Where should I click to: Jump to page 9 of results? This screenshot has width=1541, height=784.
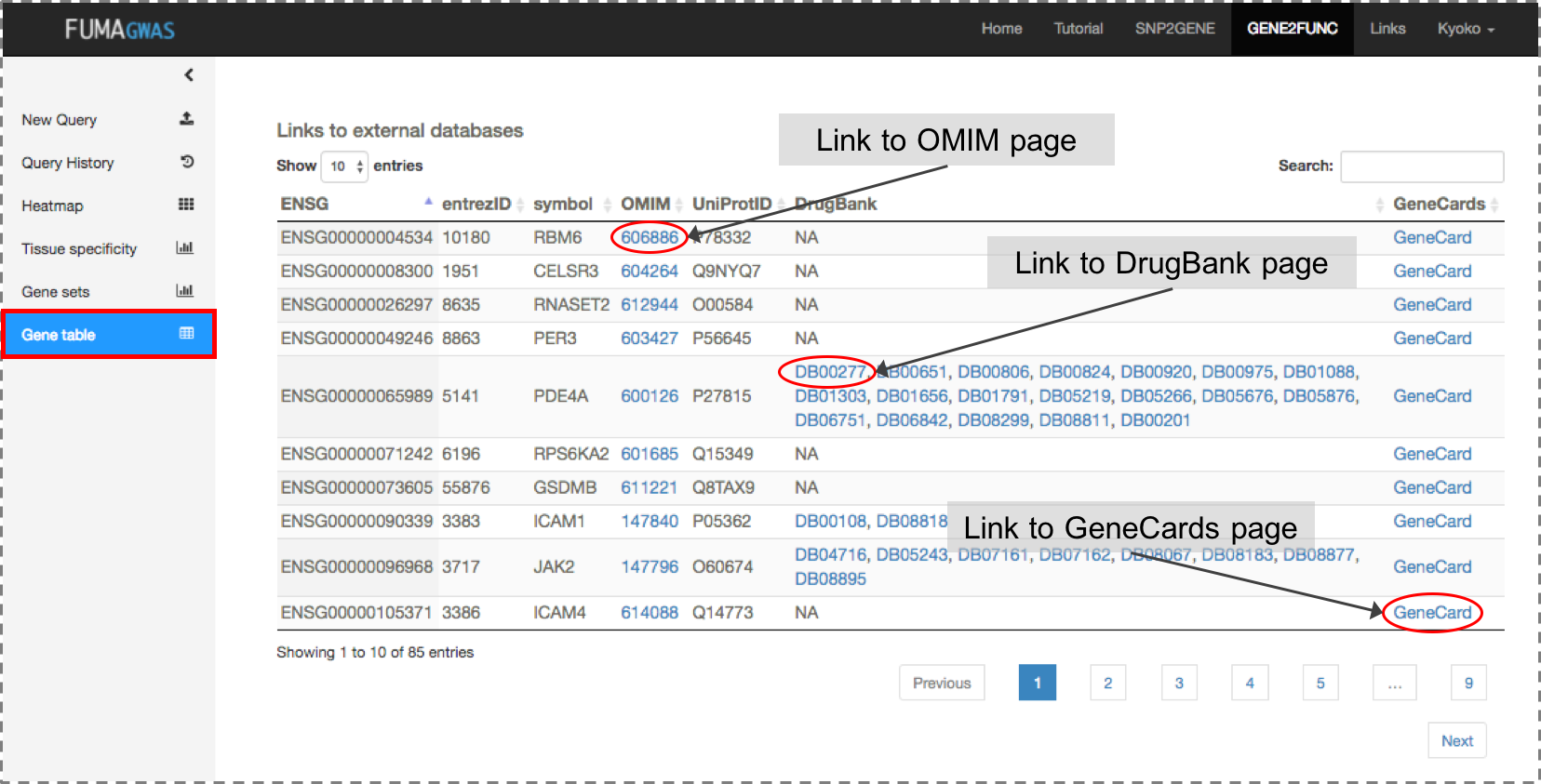[1468, 683]
